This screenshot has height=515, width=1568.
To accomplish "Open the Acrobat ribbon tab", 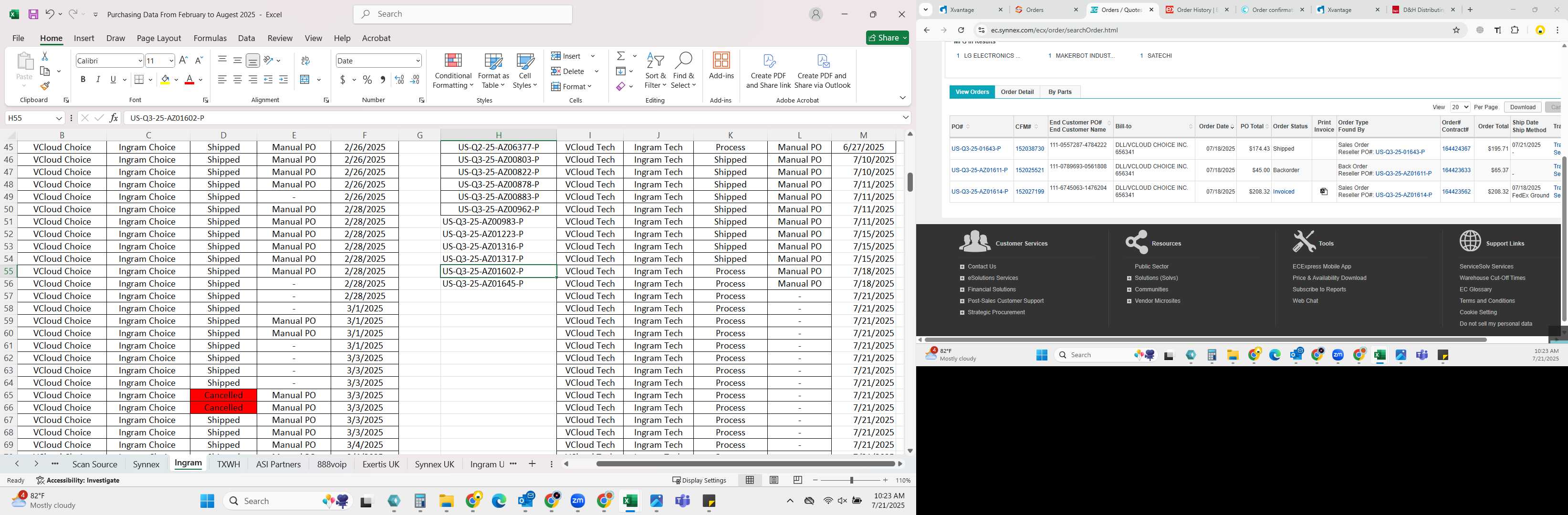I will tap(376, 38).
